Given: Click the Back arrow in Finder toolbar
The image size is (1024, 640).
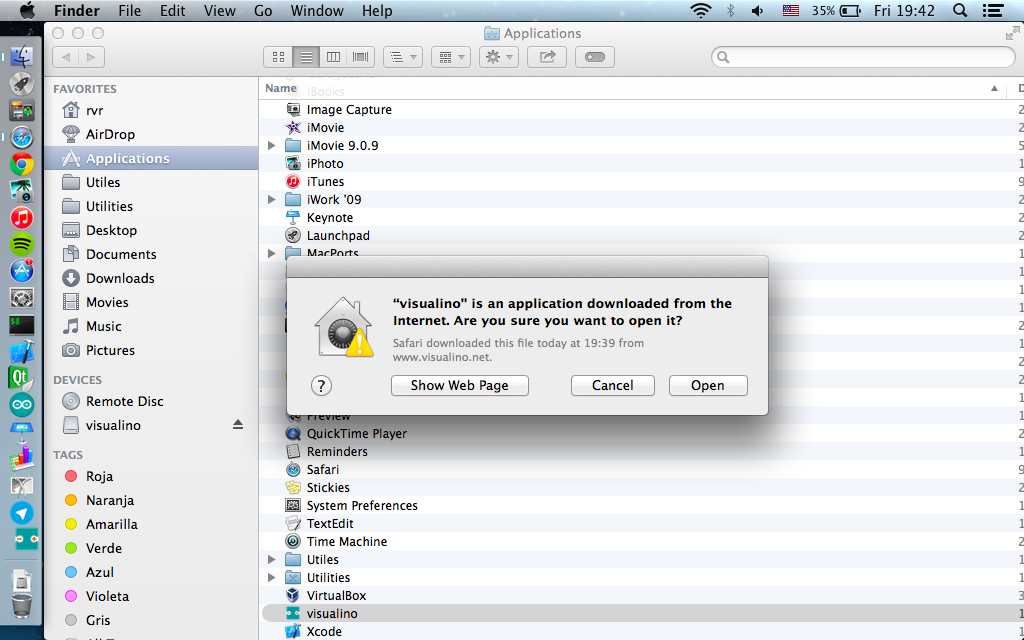Looking at the screenshot, I should coord(65,57).
